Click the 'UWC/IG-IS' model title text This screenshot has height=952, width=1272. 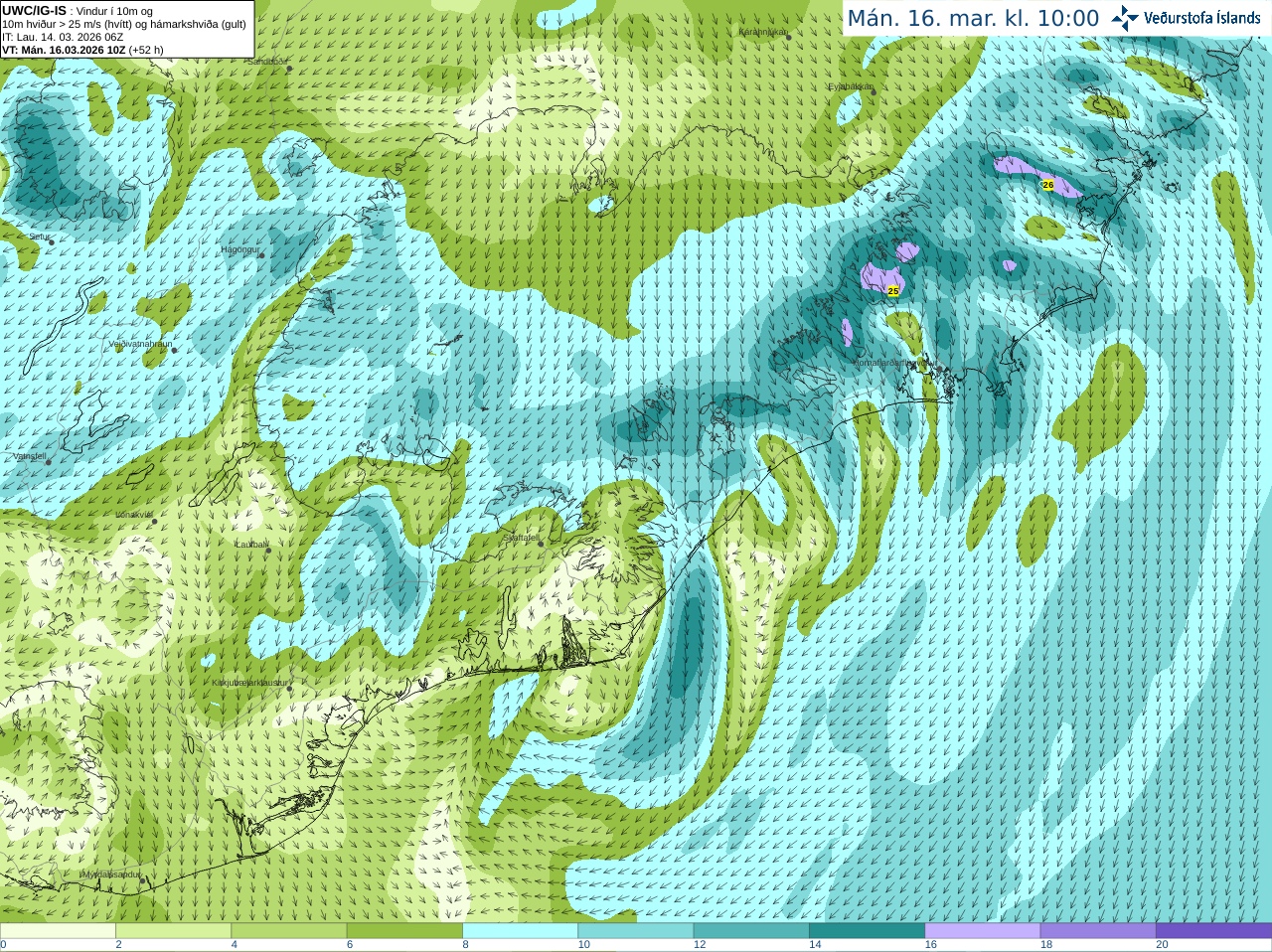coord(34,10)
